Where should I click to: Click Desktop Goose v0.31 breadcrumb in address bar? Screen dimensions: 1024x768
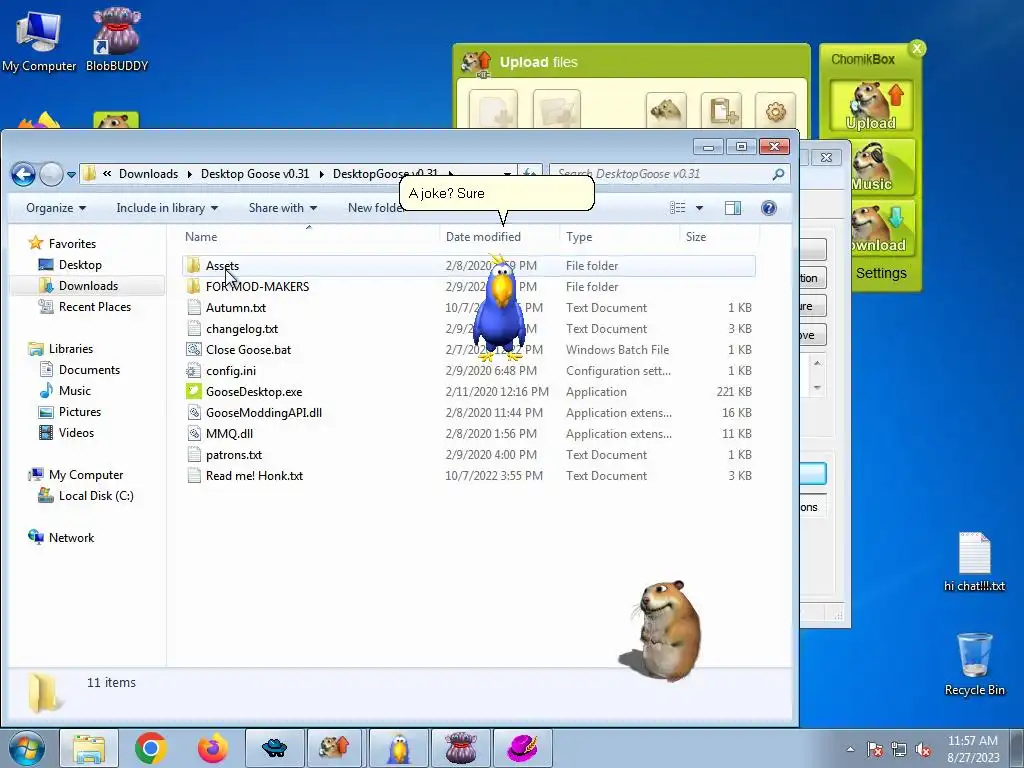point(255,174)
